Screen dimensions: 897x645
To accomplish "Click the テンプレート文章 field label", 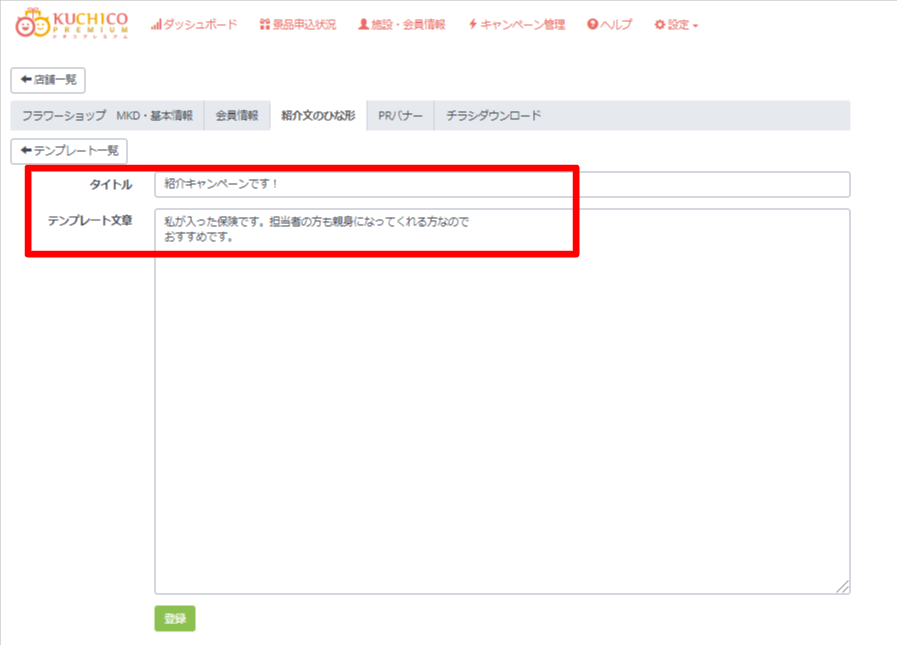I will 90,219.
